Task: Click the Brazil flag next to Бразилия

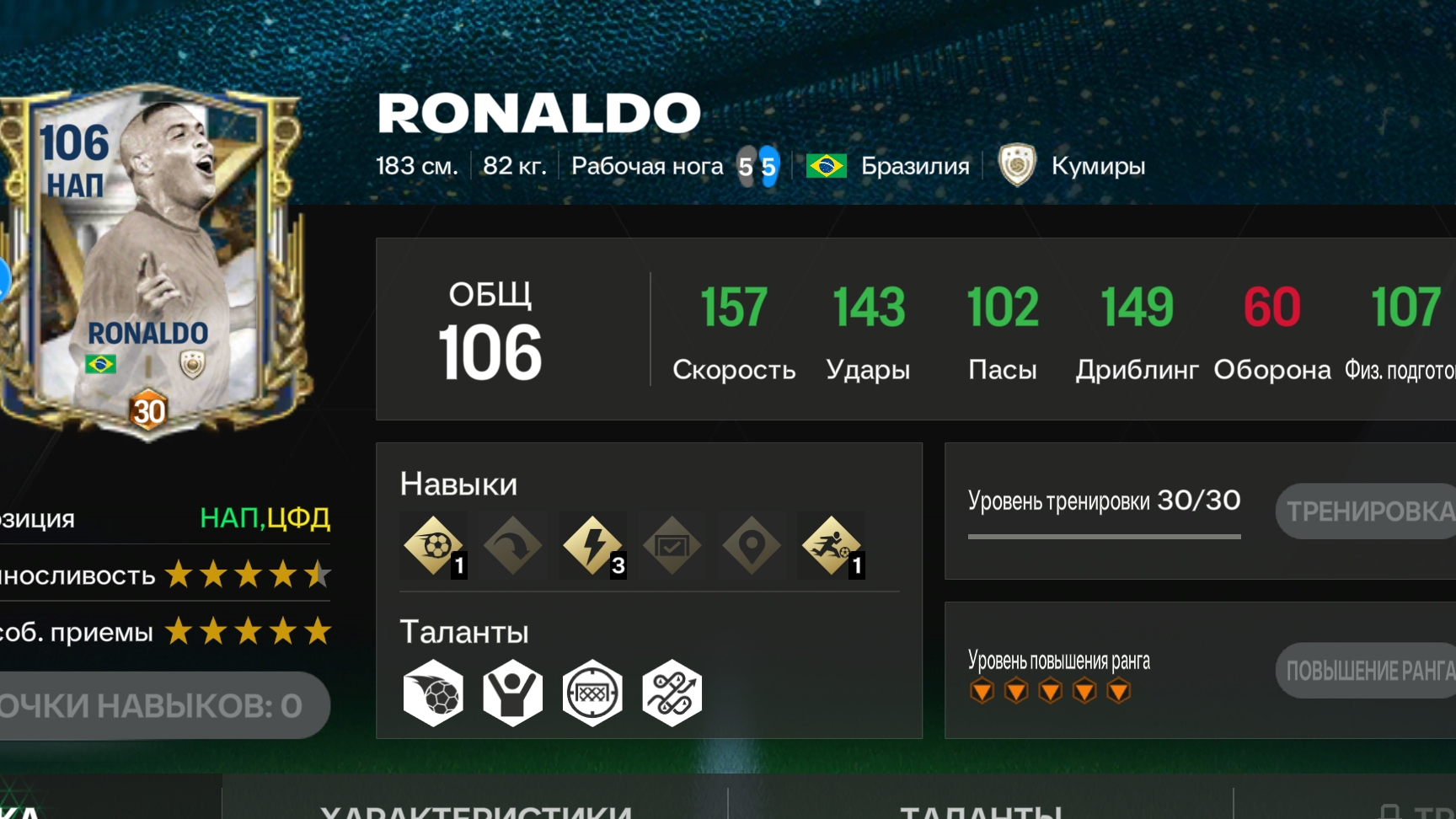Action: point(826,166)
